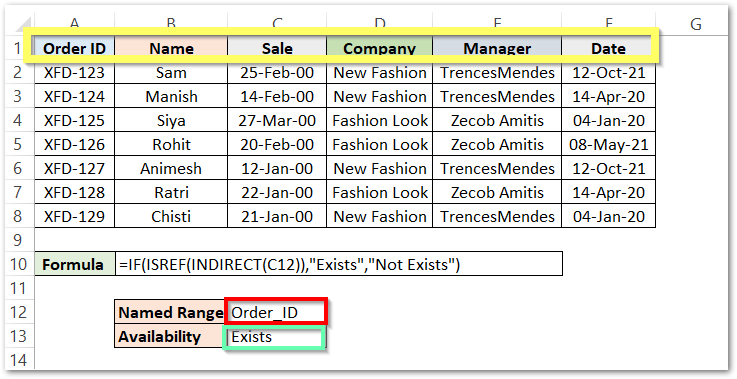
Task: Select row 14 header
Action: (18, 360)
